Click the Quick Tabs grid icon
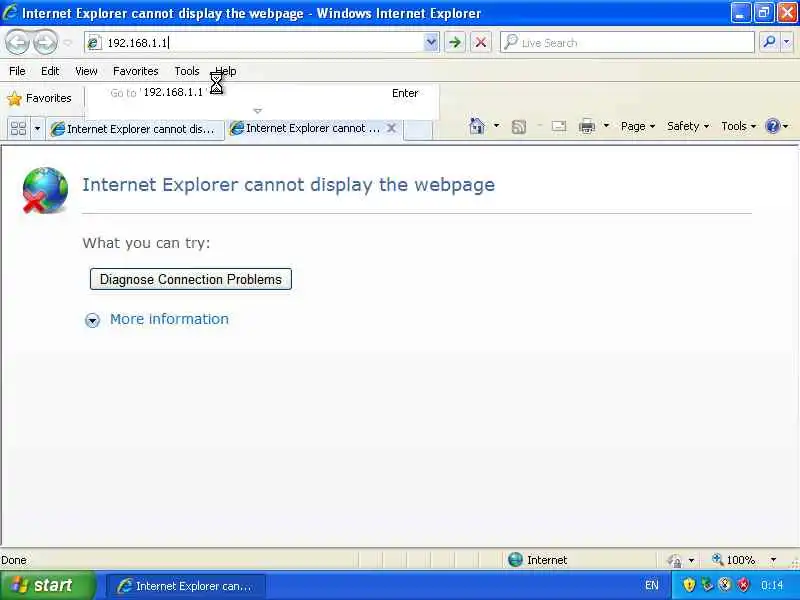 pyautogui.click(x=18, y=128)
